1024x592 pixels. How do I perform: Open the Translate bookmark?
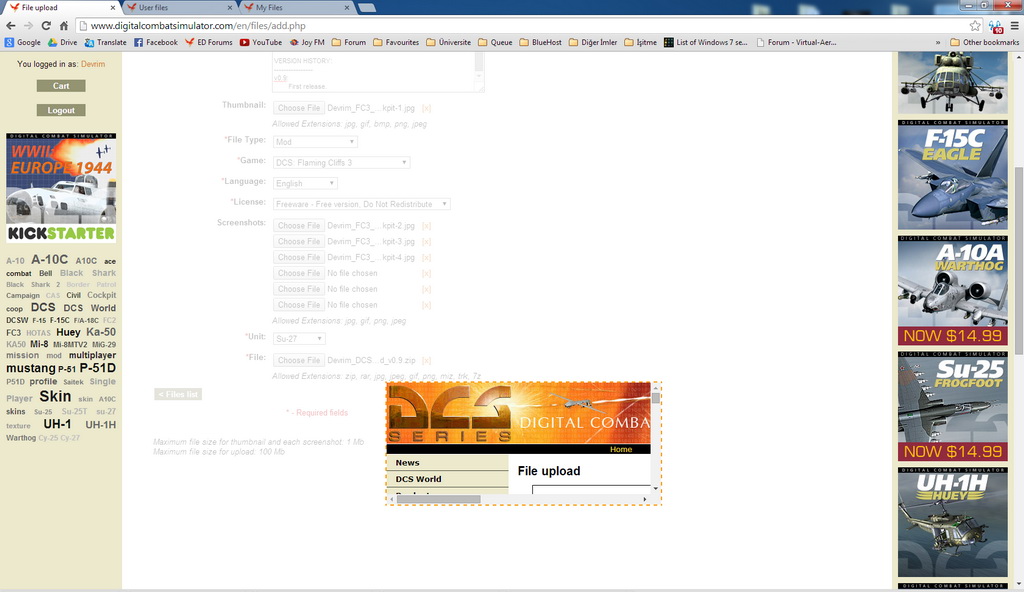click(105, 42)
